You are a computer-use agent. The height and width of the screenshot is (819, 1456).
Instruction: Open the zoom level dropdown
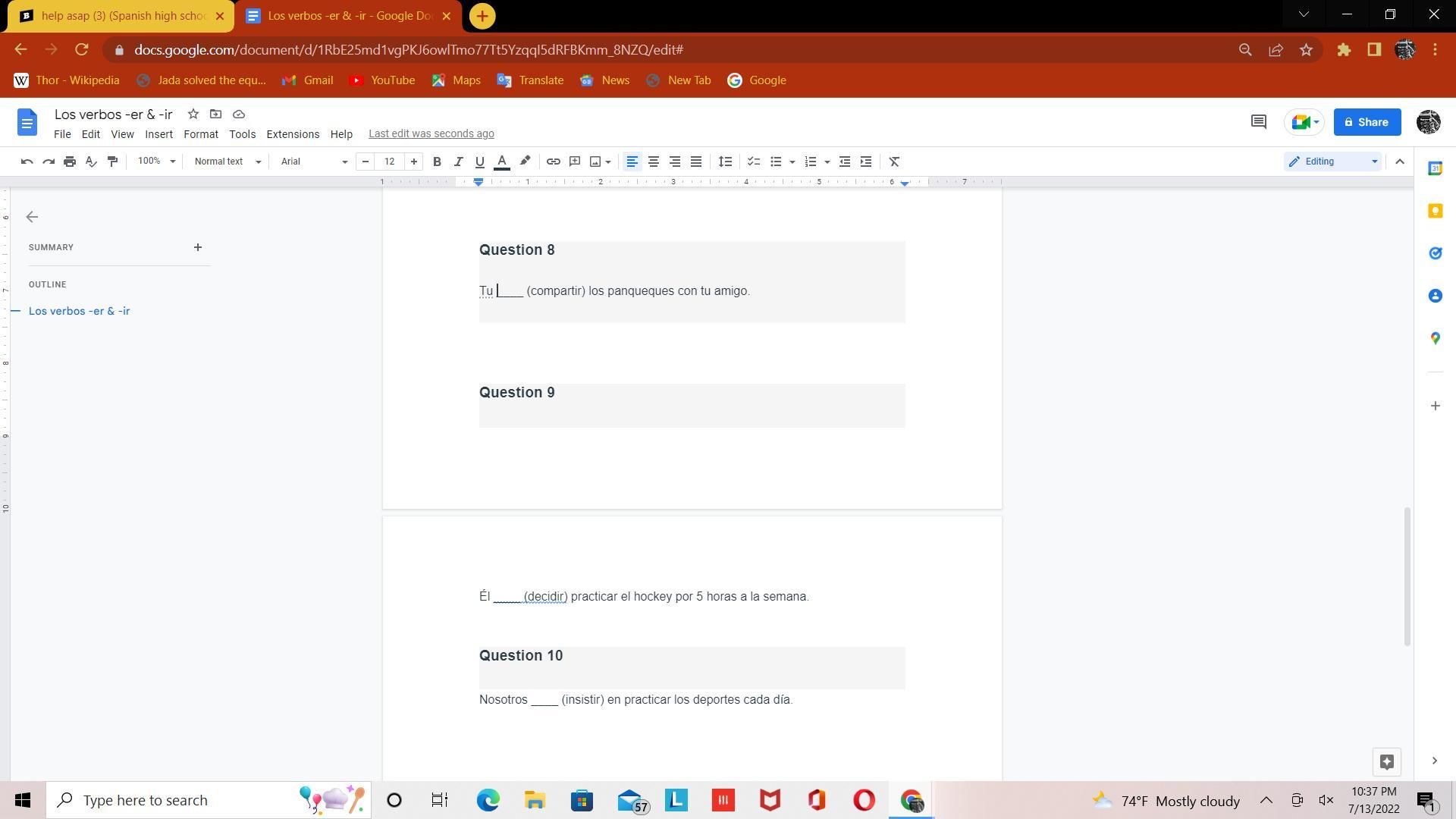pos(156,162)
